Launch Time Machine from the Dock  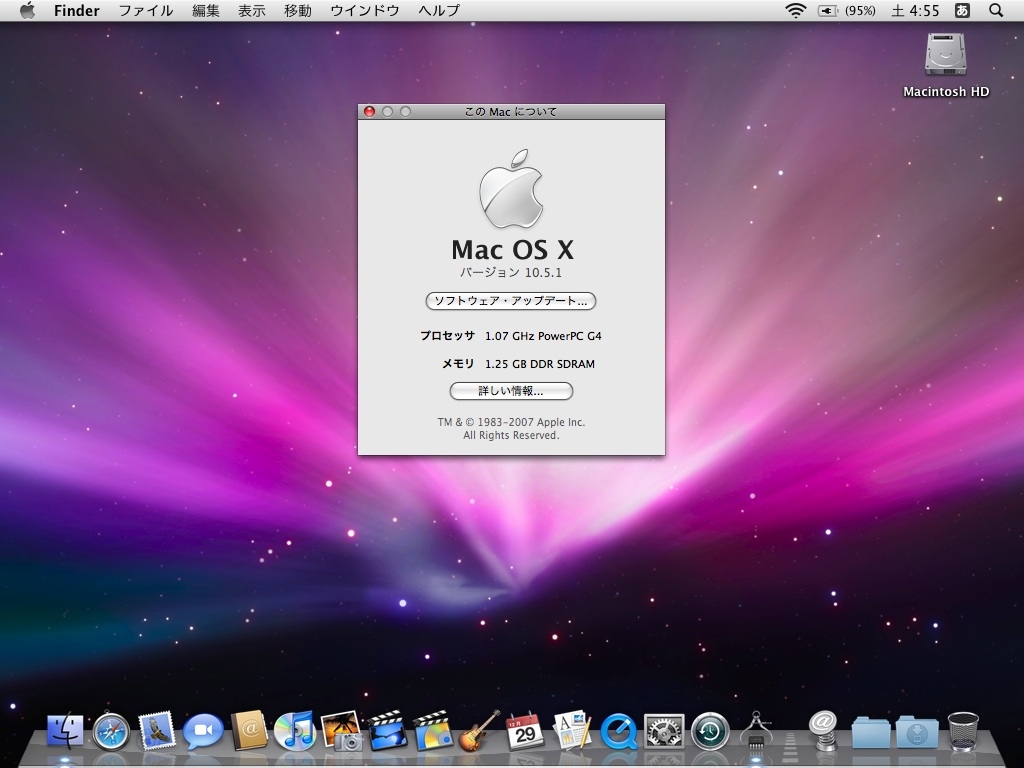(710, 732)
